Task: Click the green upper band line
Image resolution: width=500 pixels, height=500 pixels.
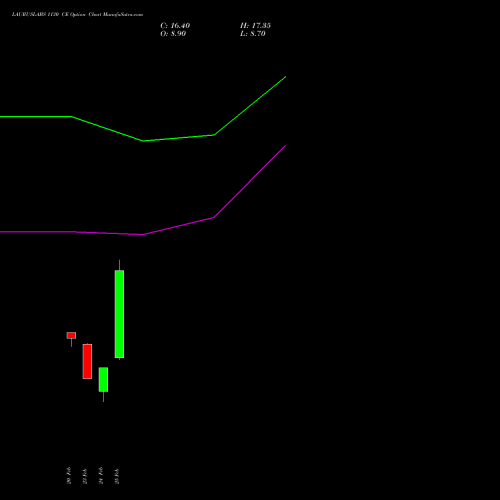Action: coord(143,140)
